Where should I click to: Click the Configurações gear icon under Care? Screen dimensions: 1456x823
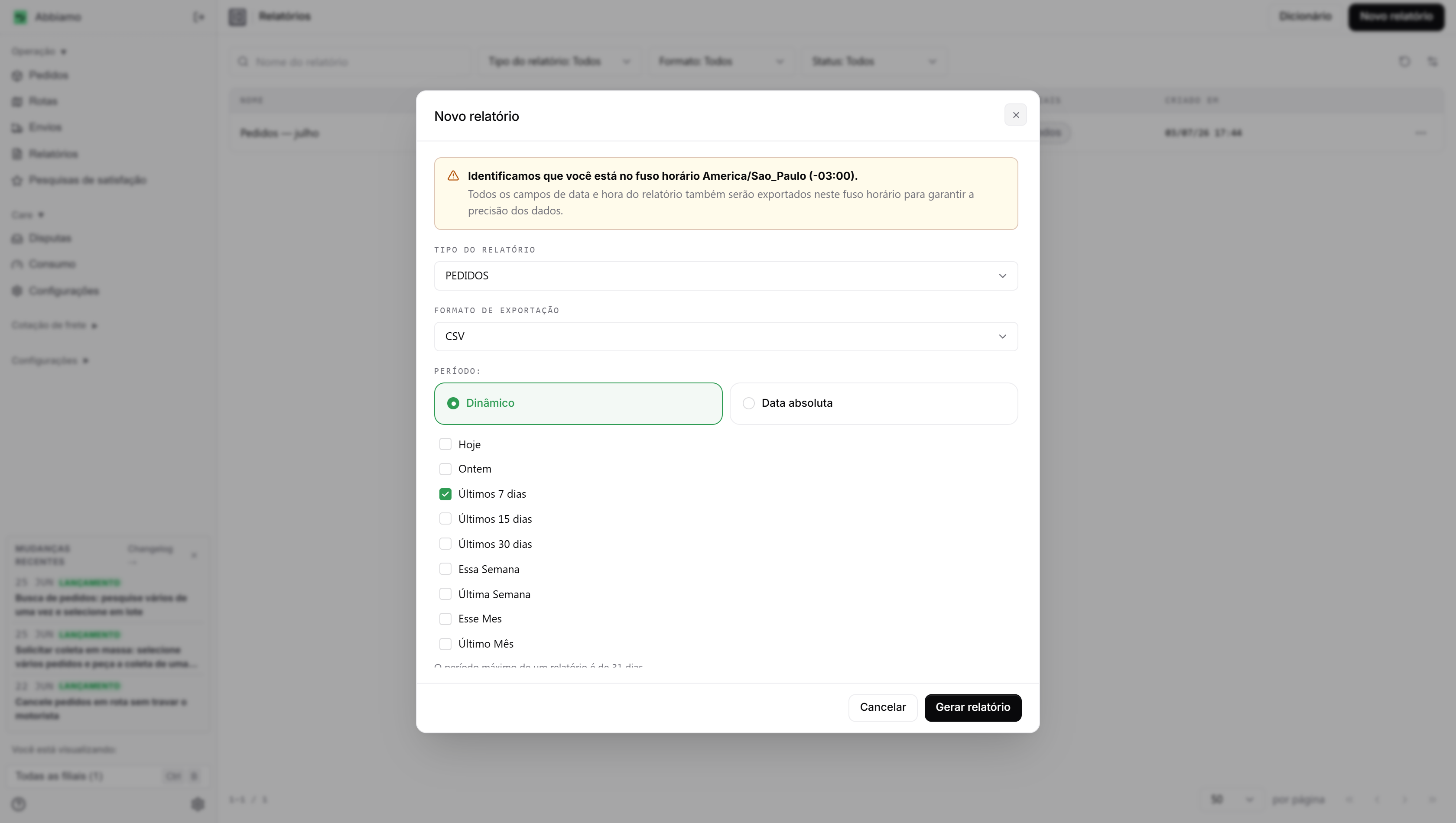coord(17,291)
